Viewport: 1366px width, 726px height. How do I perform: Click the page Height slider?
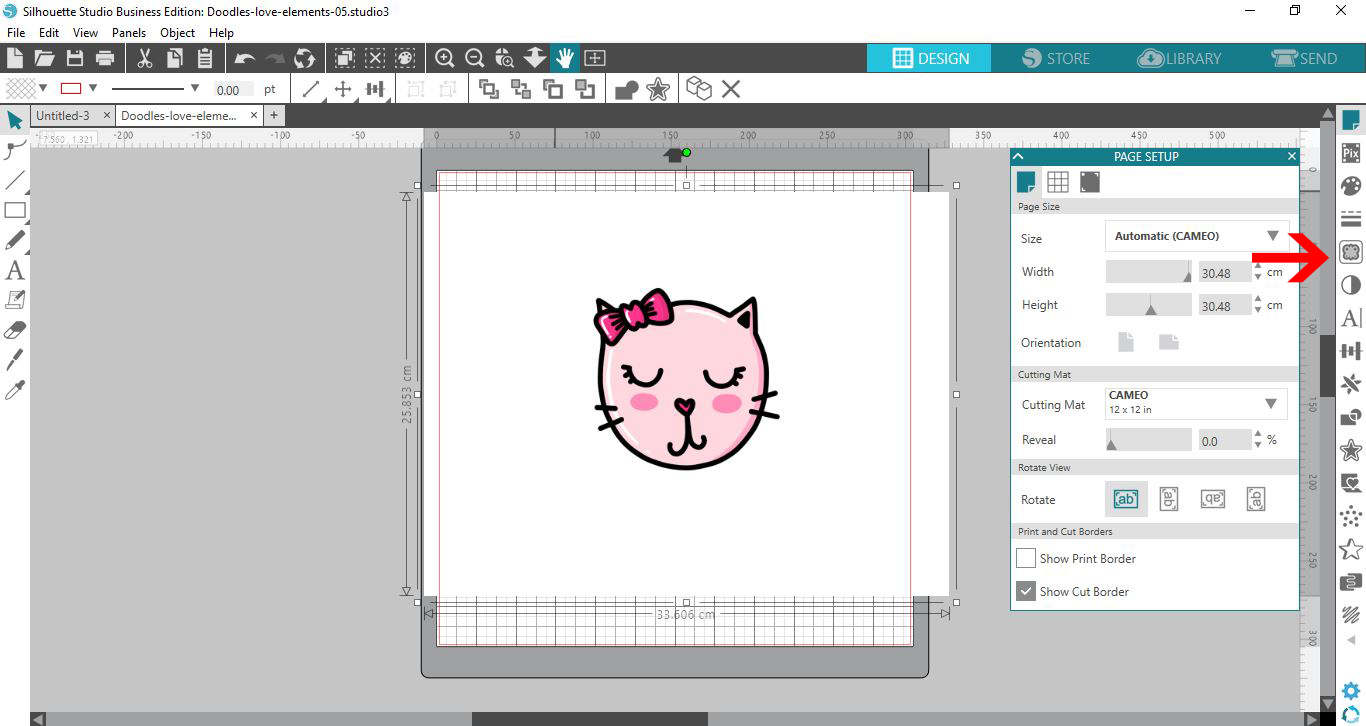coord(1149,305)
